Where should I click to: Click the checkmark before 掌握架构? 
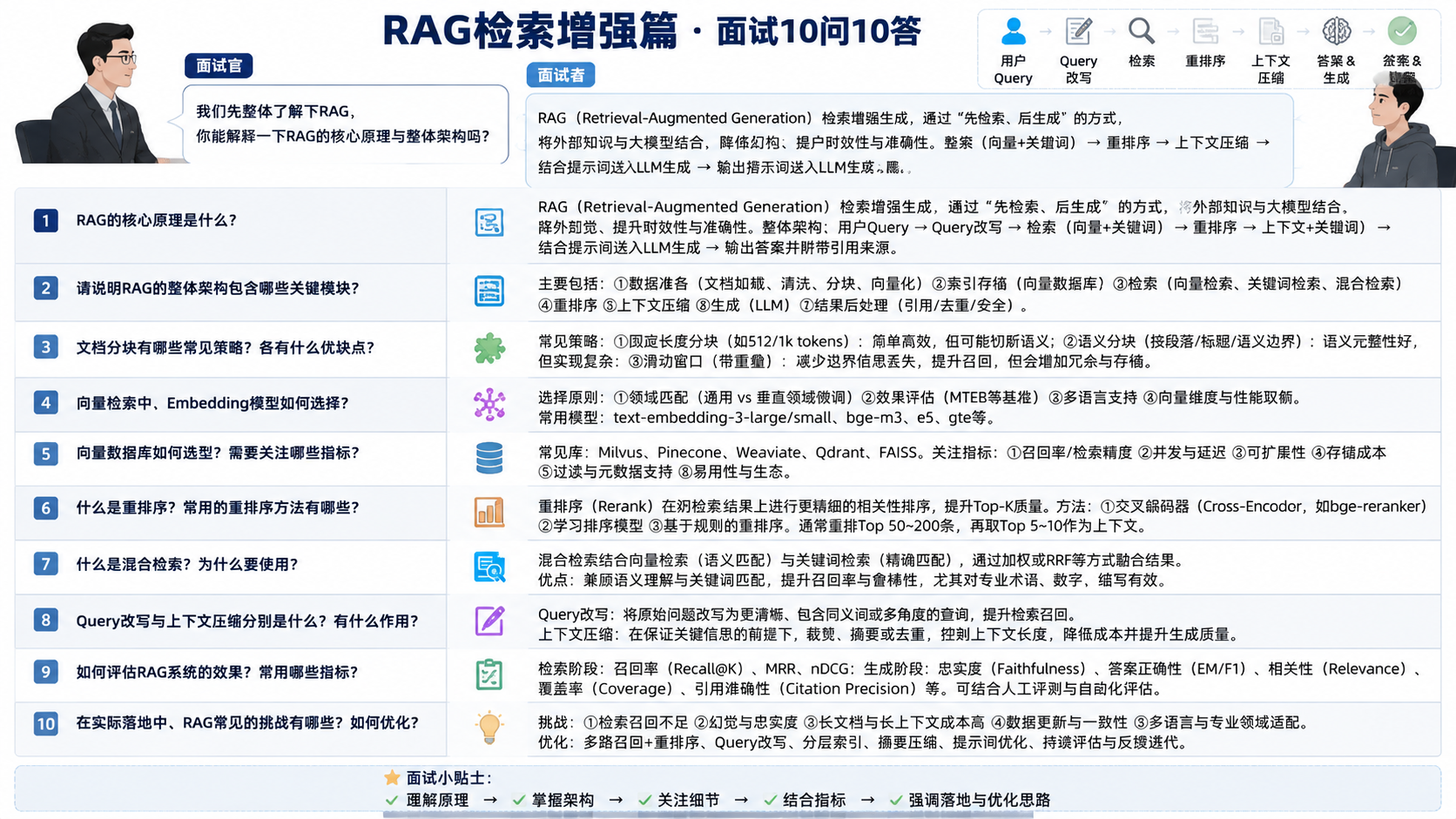click(519, 801)
